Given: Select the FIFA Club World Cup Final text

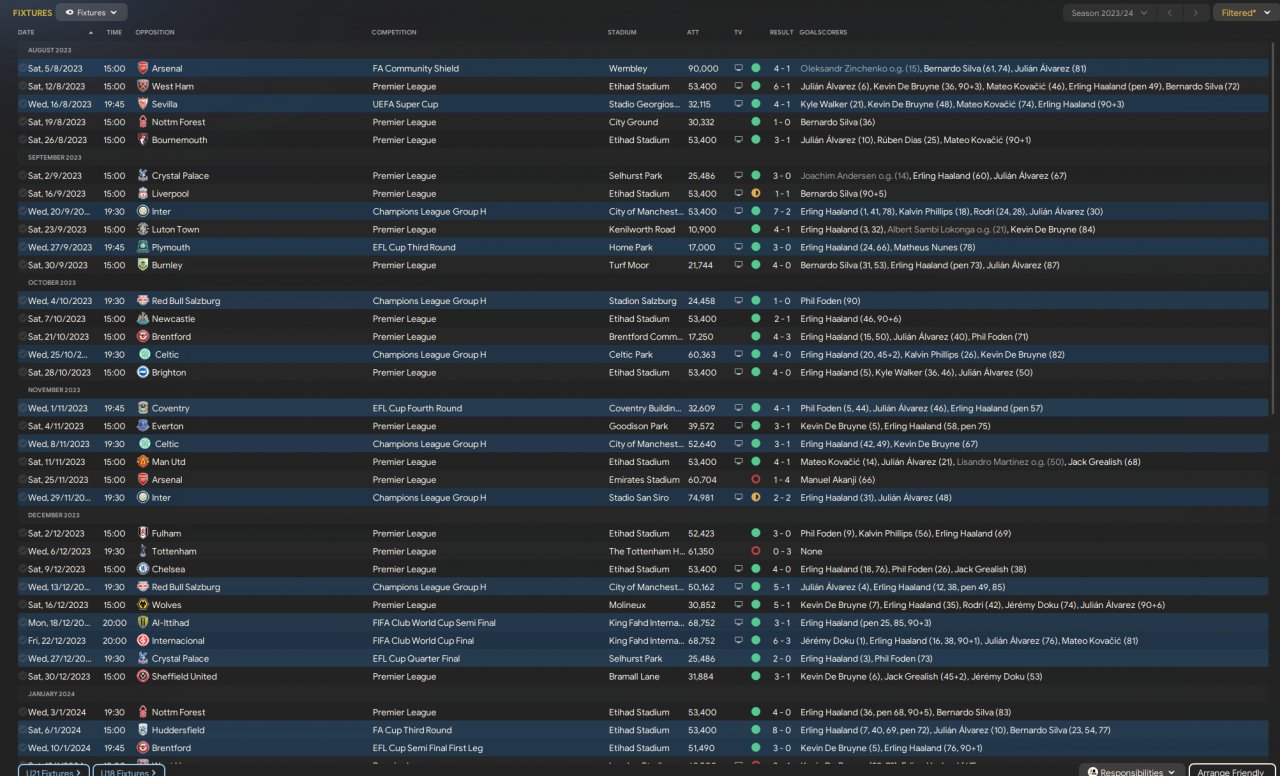Looking at the screenshot, I should click(423, 641).
